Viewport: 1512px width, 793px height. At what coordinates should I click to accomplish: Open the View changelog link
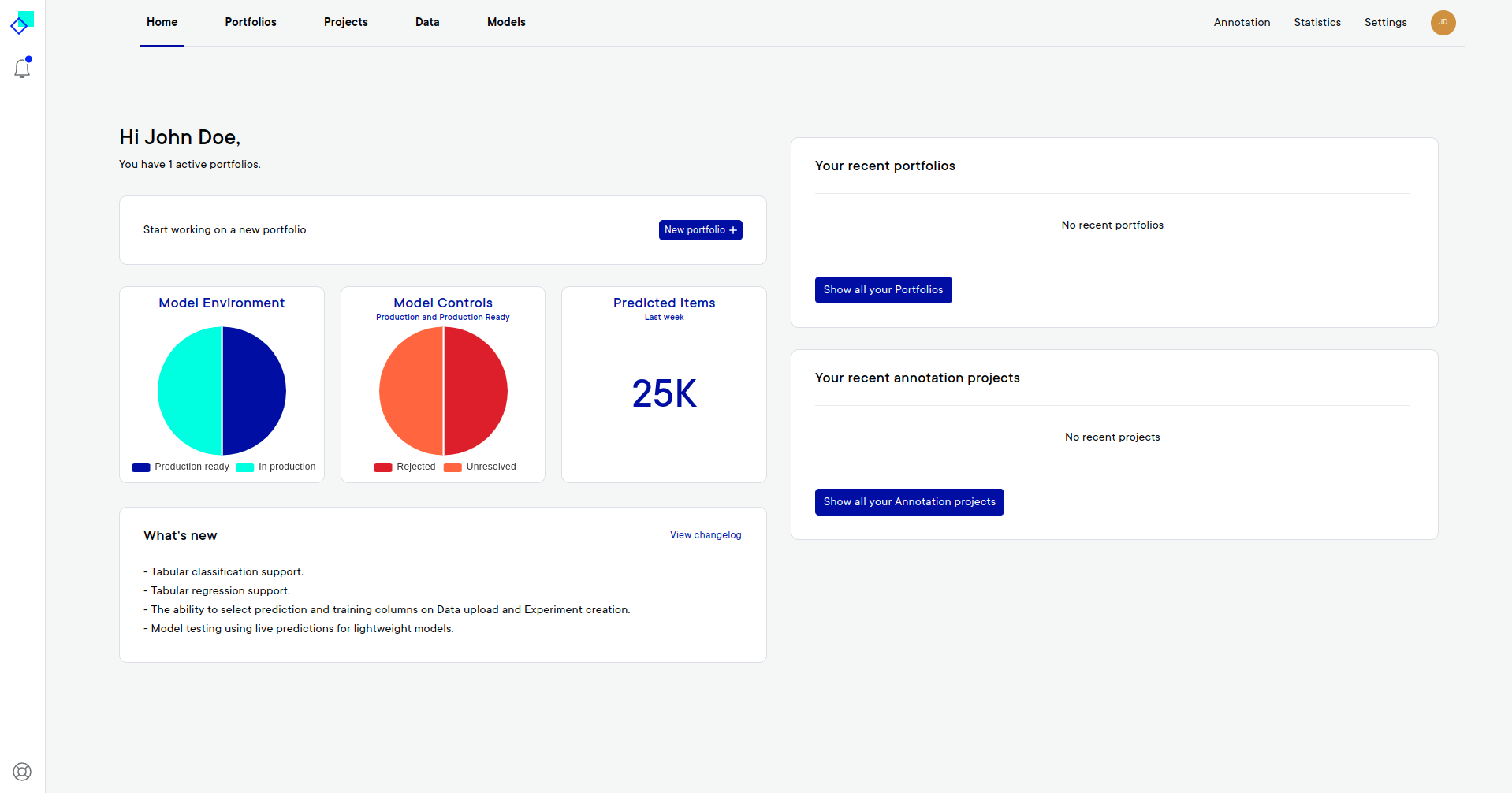tap(706, 535)
